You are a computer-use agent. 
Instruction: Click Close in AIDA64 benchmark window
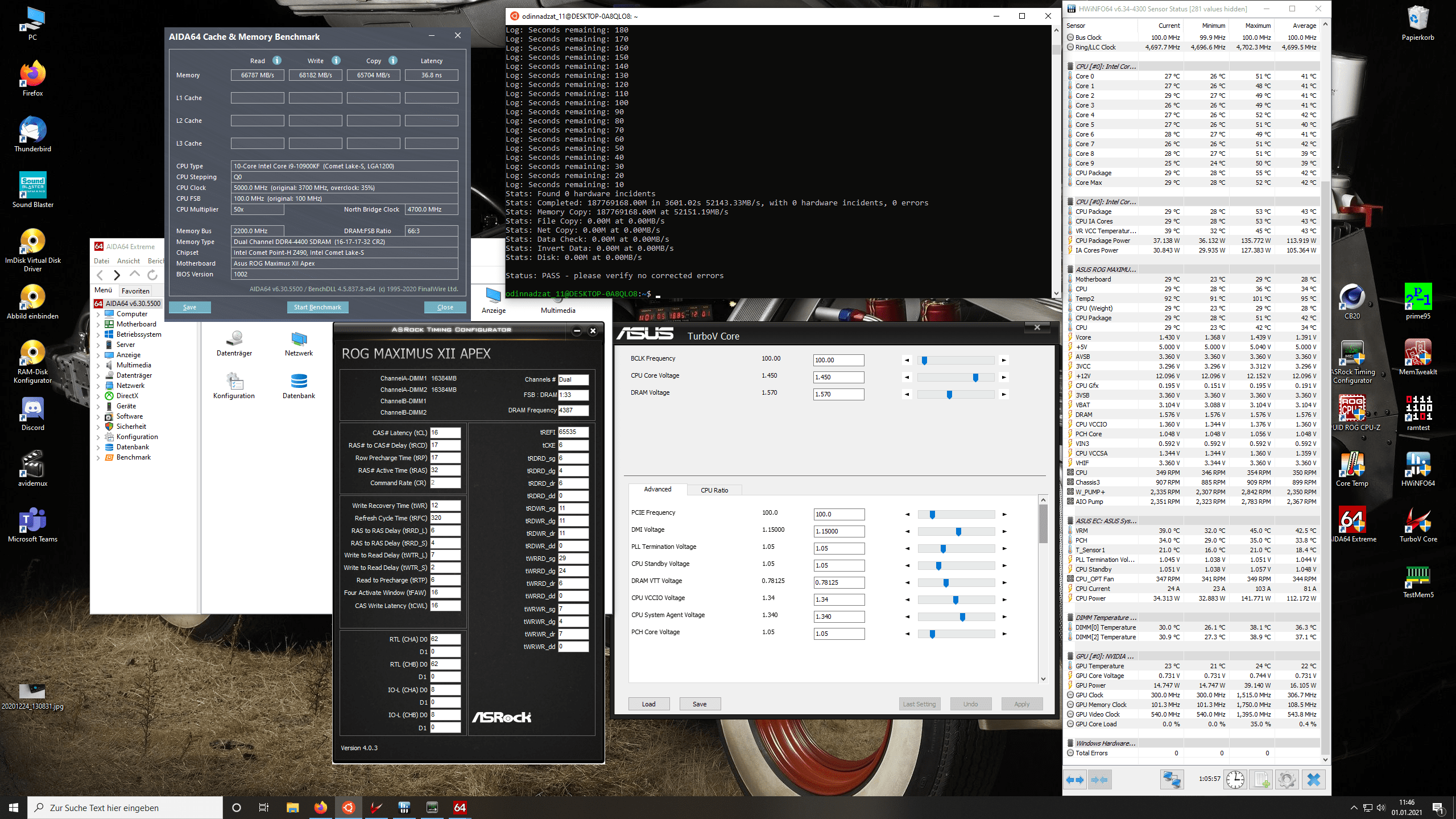(445, 307)
